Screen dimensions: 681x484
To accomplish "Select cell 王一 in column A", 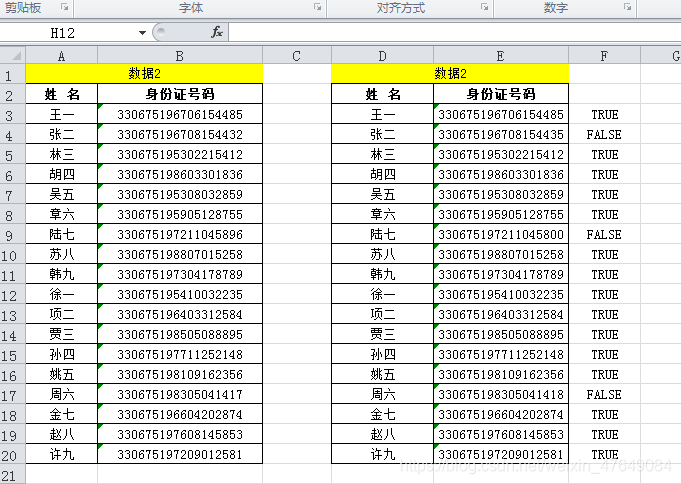I will pyautogui.click(x=62, y=114).
